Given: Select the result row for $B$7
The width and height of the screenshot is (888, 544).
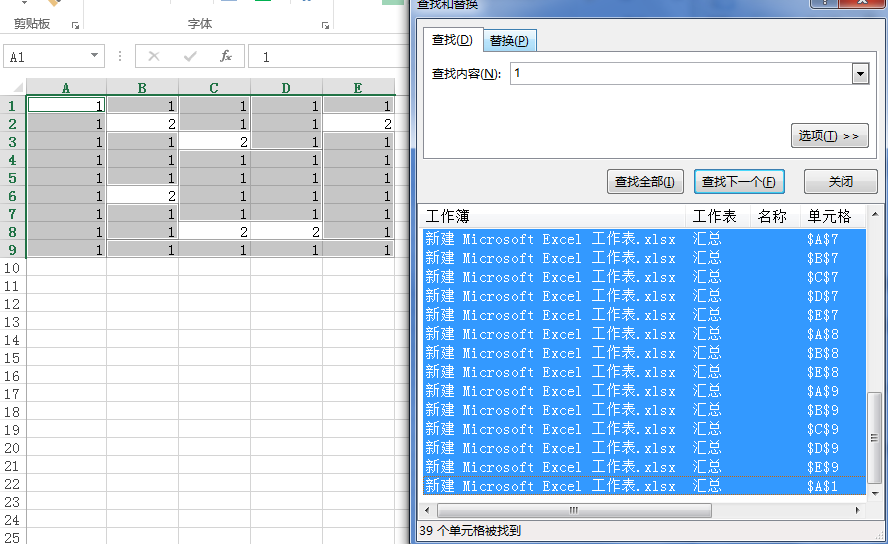Looking at the screenshot, I should tap(644, 258).
